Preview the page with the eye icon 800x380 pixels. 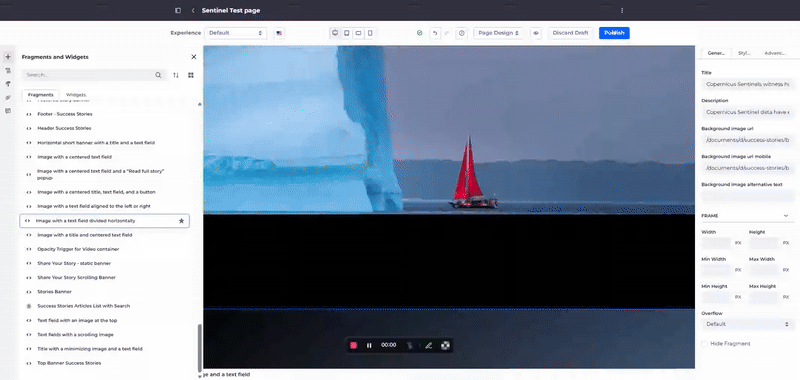coord(536,33)
